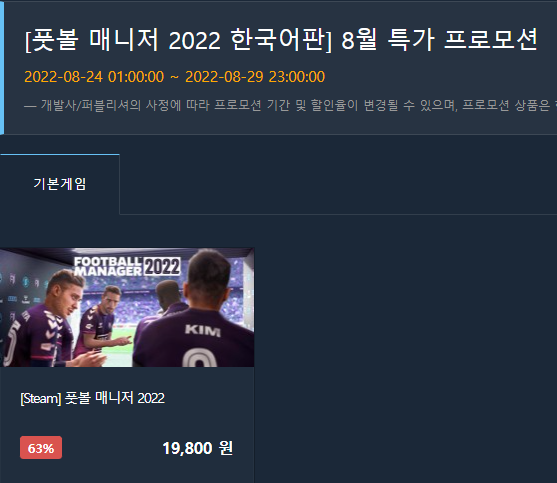Click the [Steam] platform tag in the product name
557x483 pixels.
point(41,398)
